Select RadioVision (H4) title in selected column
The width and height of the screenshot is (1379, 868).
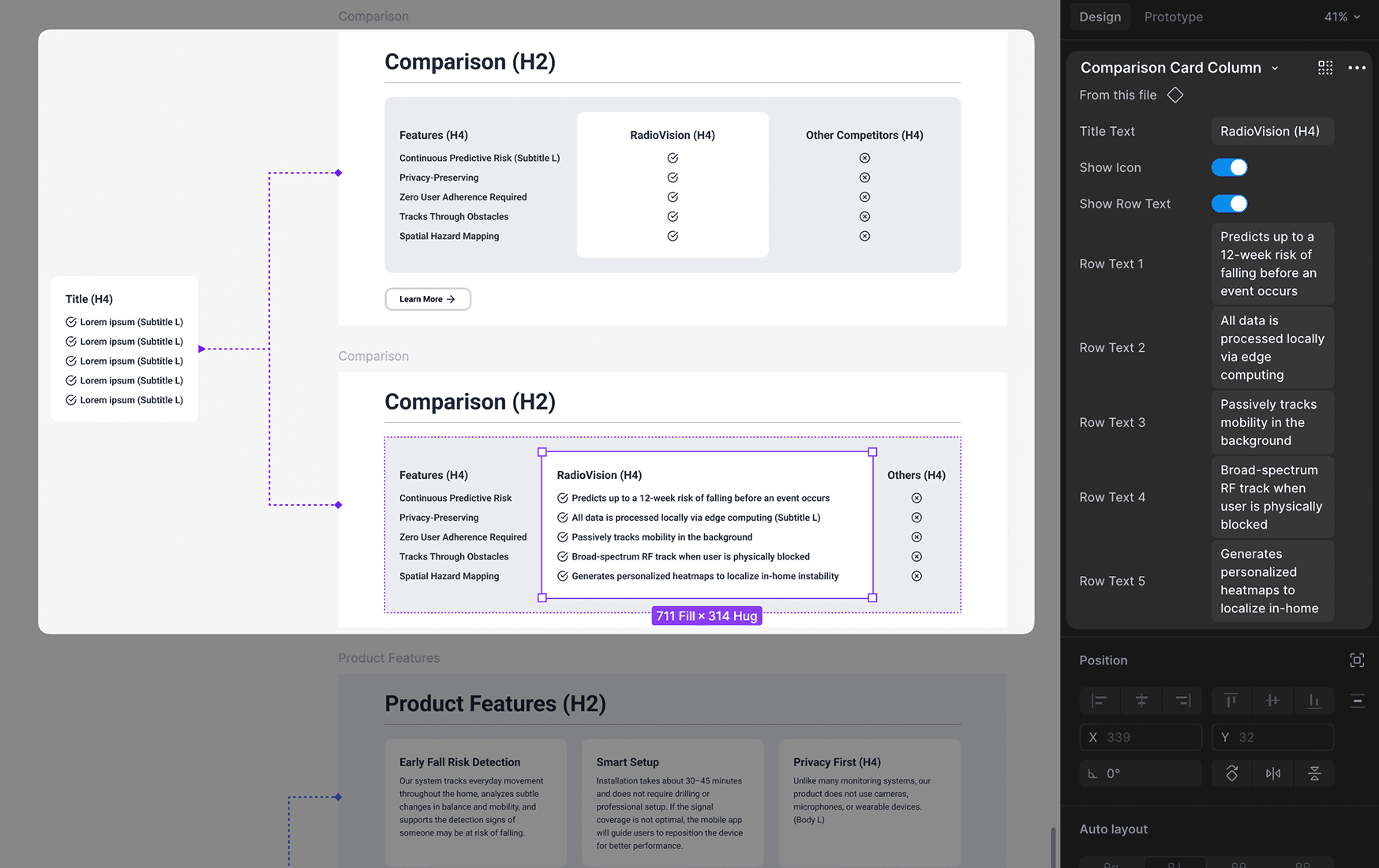click(x=599, y=475)
